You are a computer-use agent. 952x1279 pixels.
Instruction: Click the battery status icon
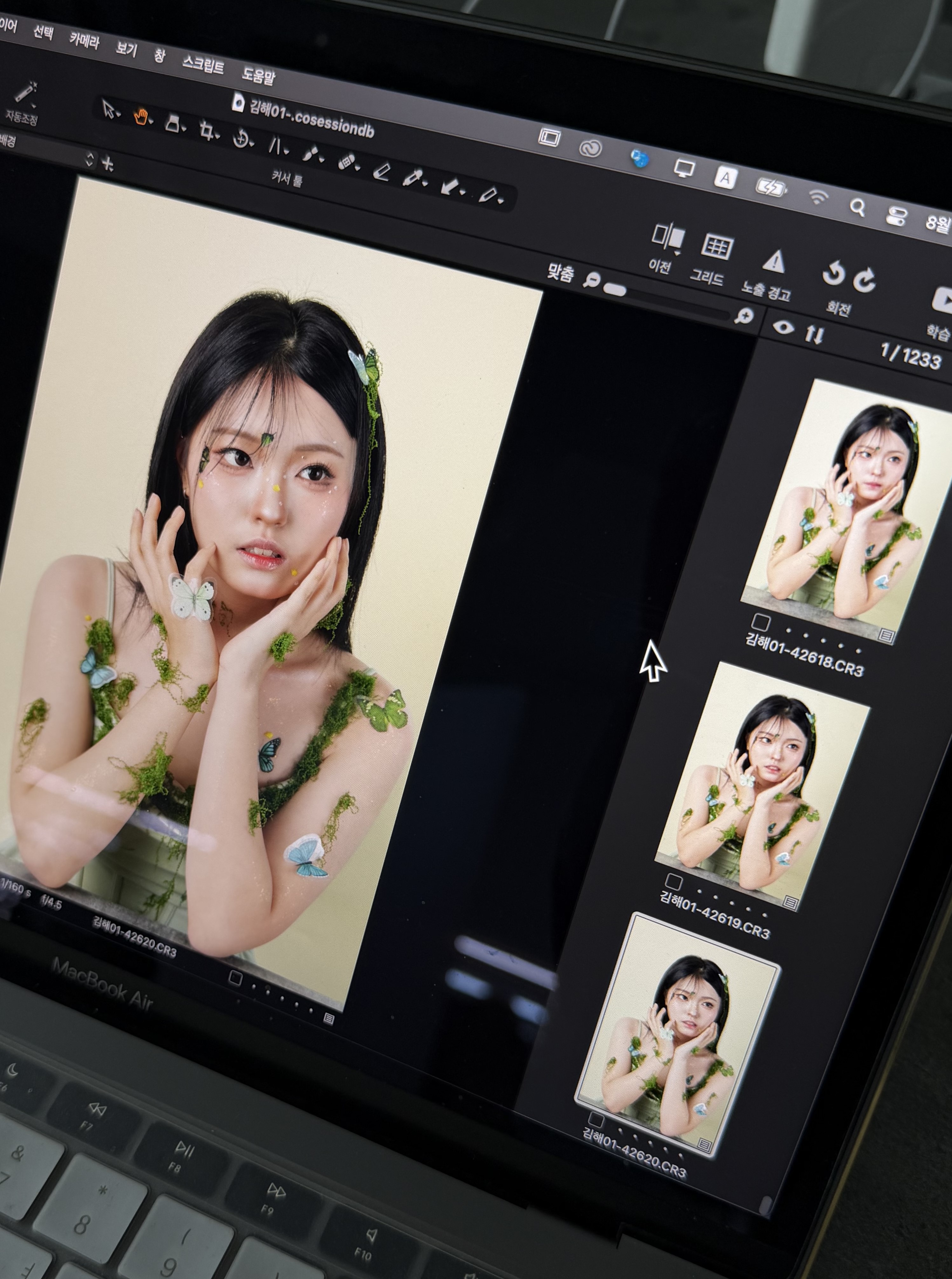tap(772, 187)
